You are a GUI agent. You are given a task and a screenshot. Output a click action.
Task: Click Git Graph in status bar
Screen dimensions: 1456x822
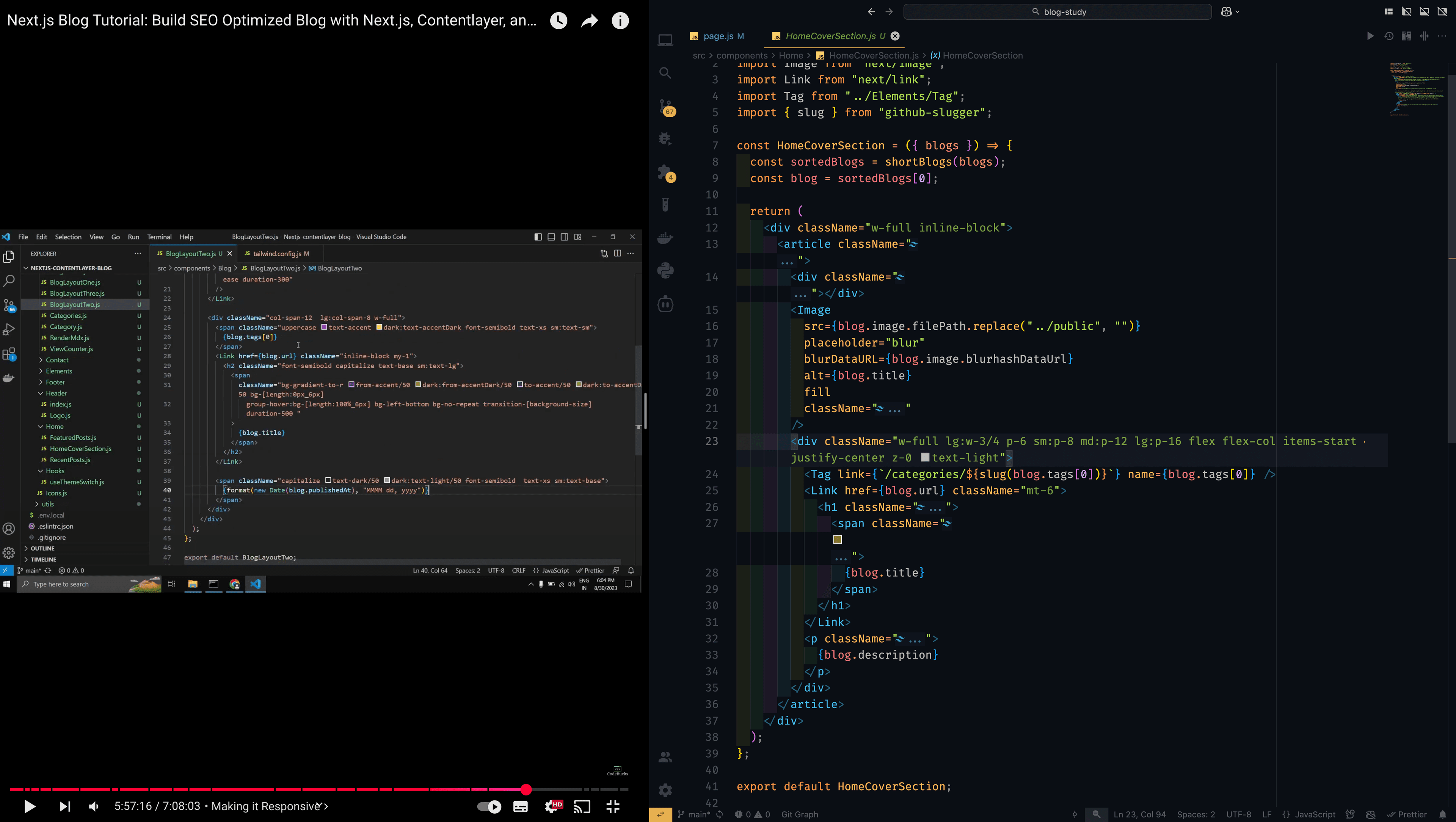(x=799, y=815)
